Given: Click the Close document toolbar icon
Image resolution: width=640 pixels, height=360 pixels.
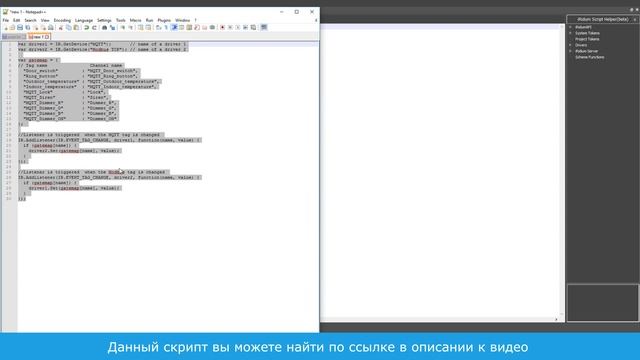Looking at the screenshot, I should (36, 27).
